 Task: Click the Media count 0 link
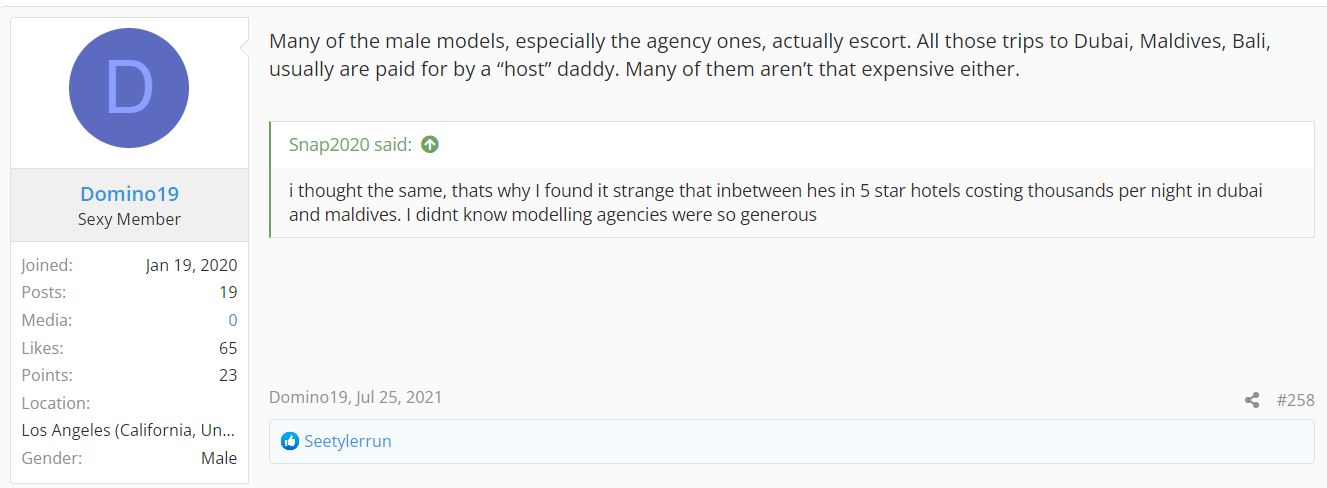point(233,320)
